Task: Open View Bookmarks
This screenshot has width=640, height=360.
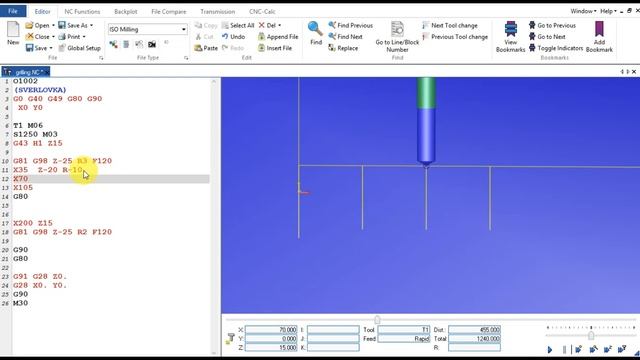Action: coord(511,37)
